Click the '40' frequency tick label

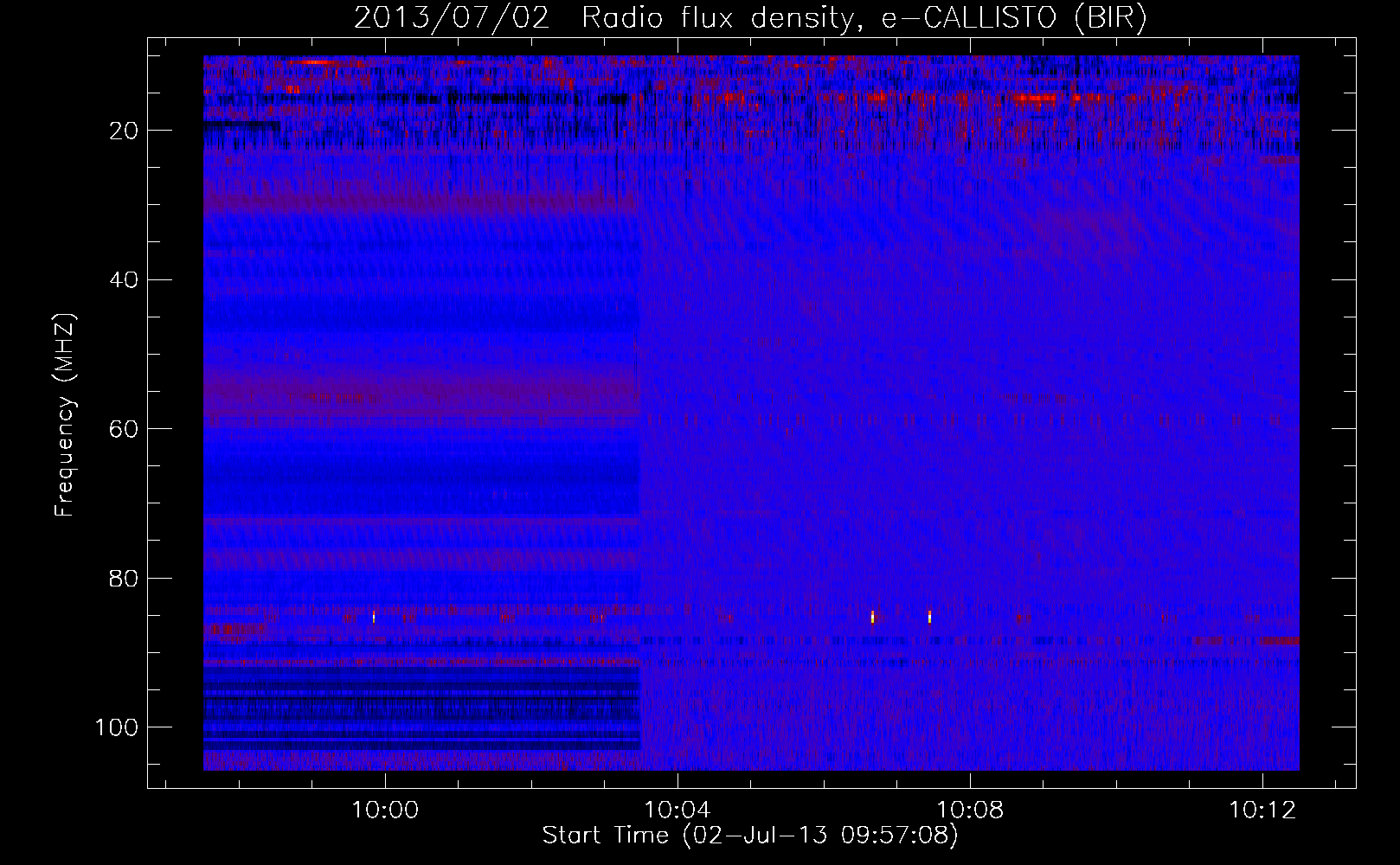tap(124, 279)
